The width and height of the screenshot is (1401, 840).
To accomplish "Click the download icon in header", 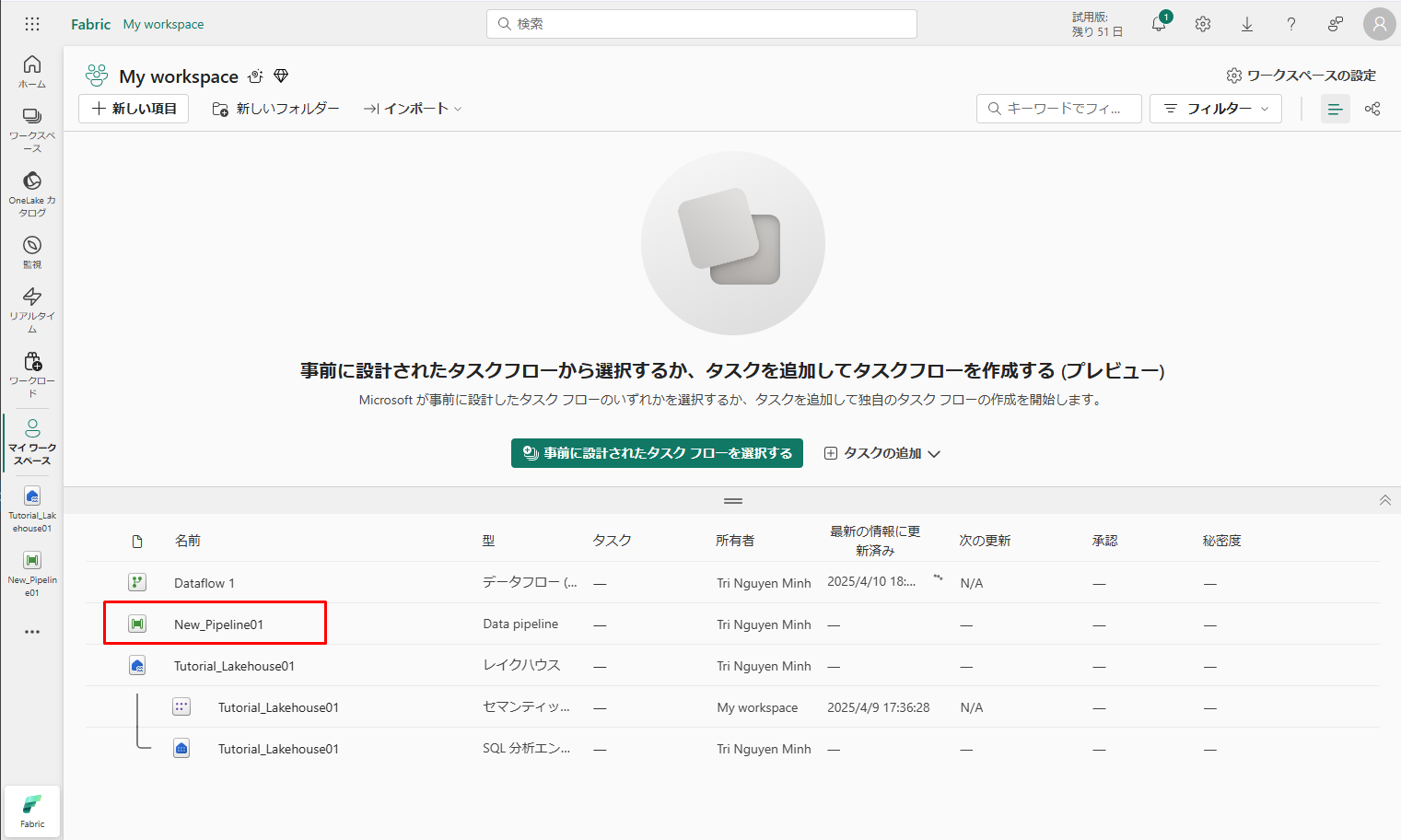I will pos(1247,25).
